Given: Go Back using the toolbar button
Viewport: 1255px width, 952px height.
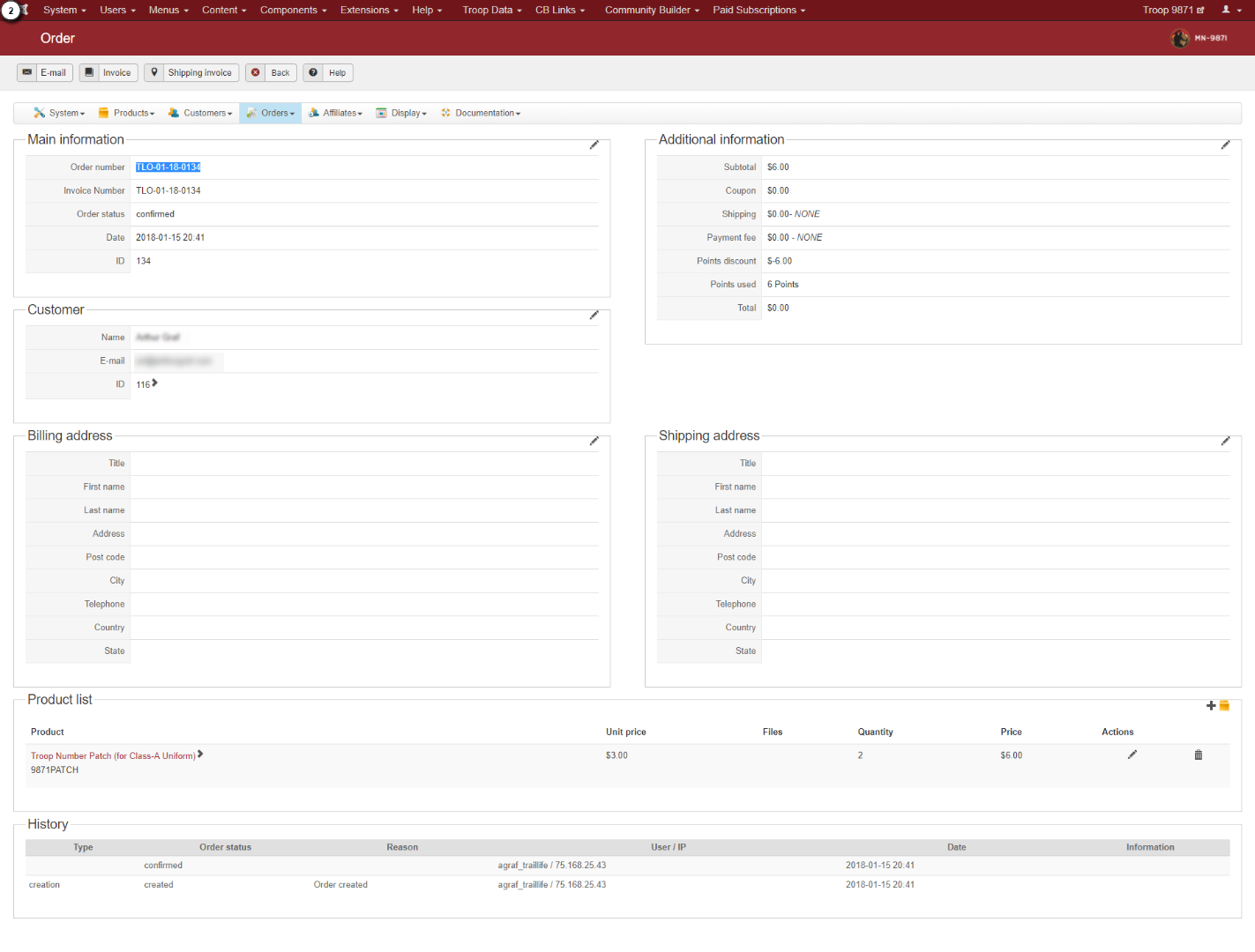Looking at the screenshot, I should point(271,73).
